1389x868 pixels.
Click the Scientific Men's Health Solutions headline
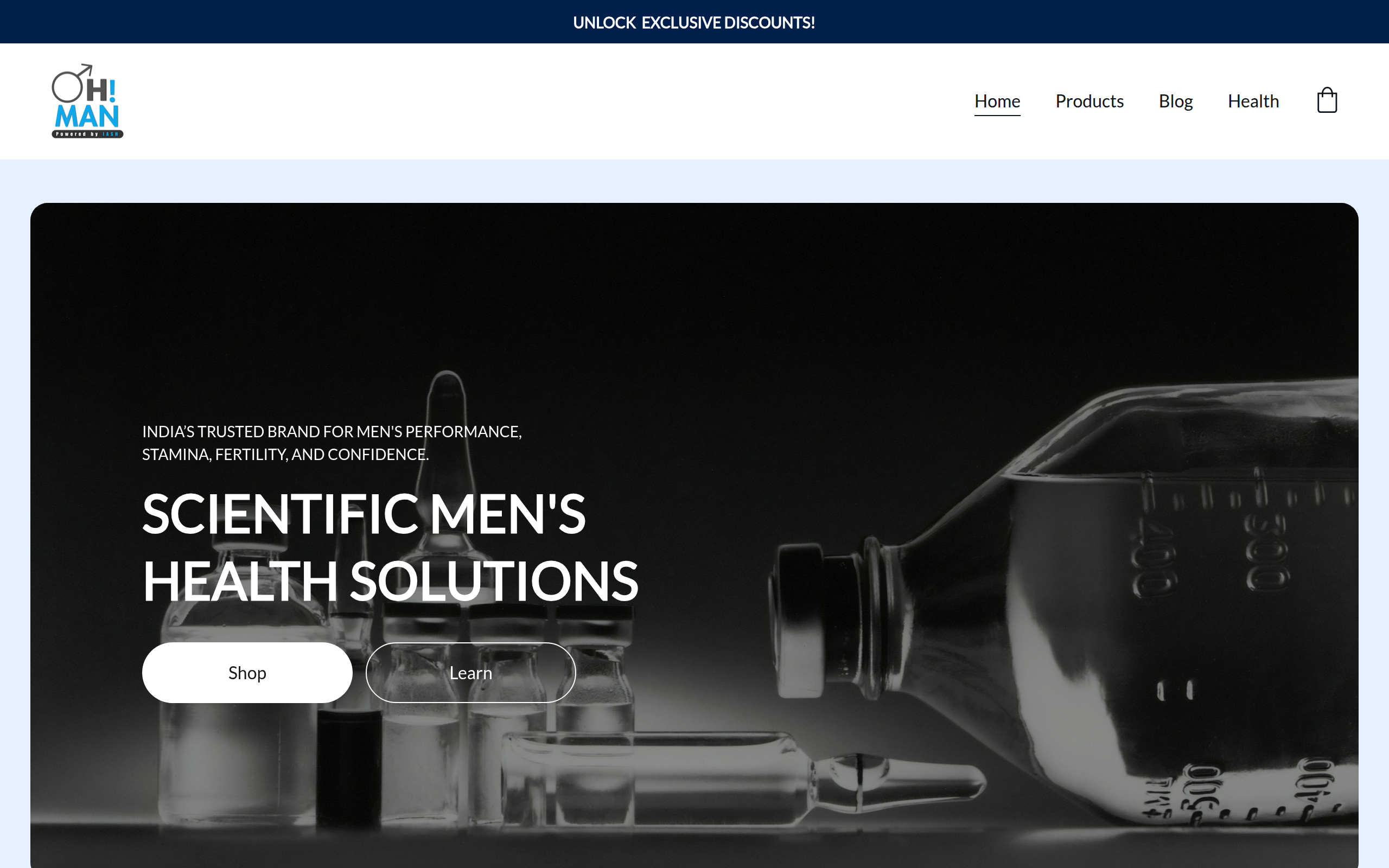click(390, 546)
